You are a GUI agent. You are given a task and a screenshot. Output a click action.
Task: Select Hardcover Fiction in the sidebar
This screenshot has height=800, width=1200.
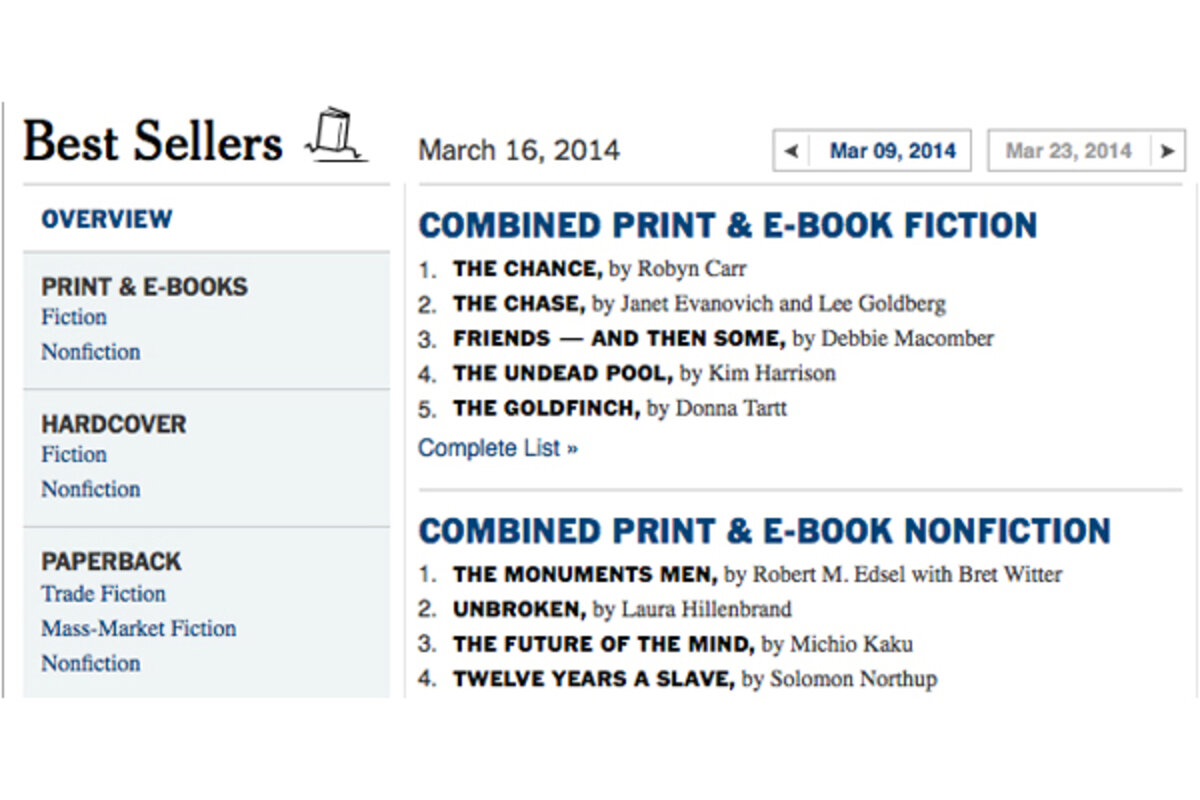click(74, 454)
